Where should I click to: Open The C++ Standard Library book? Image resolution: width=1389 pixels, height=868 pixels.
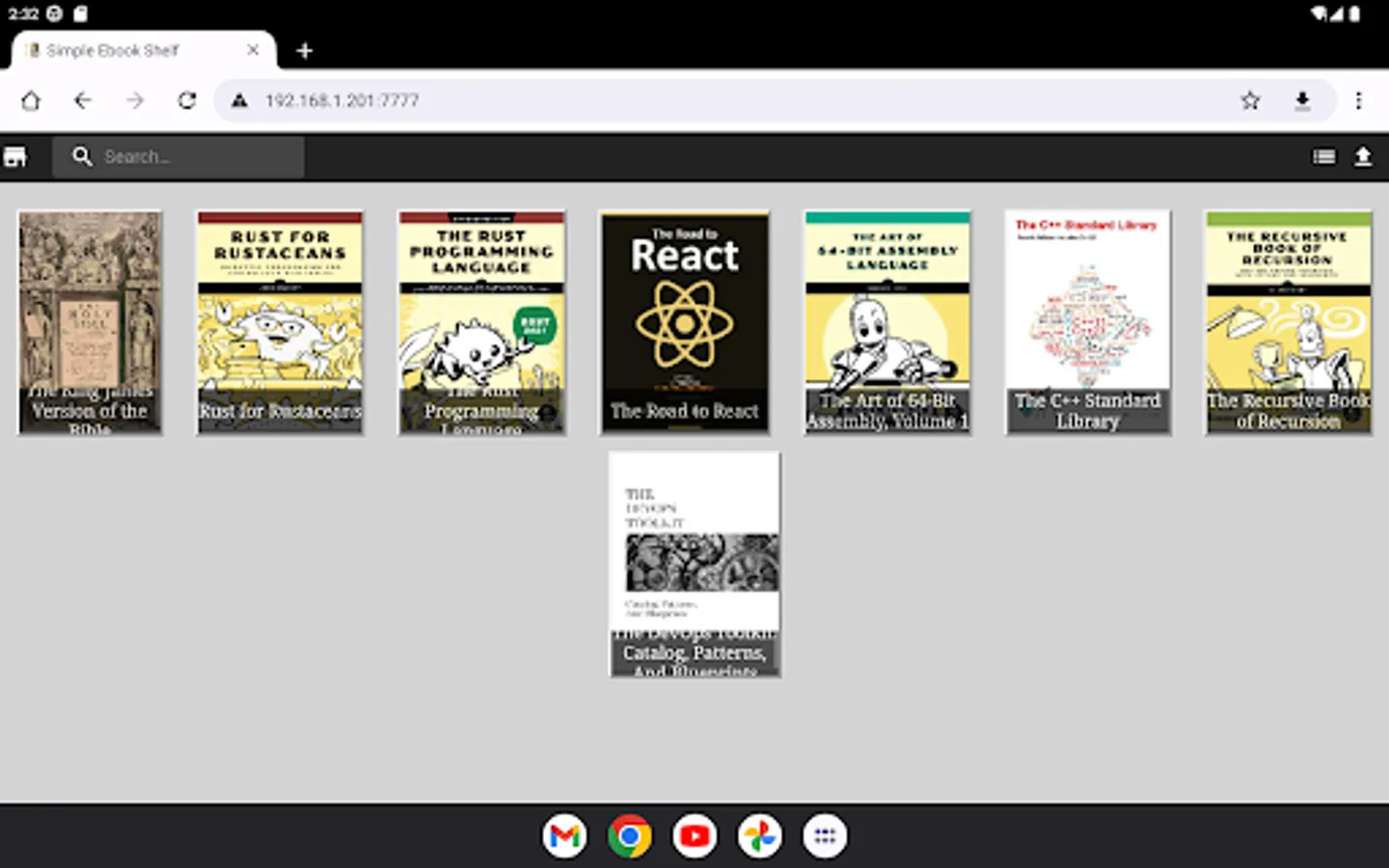[1088, 322]
